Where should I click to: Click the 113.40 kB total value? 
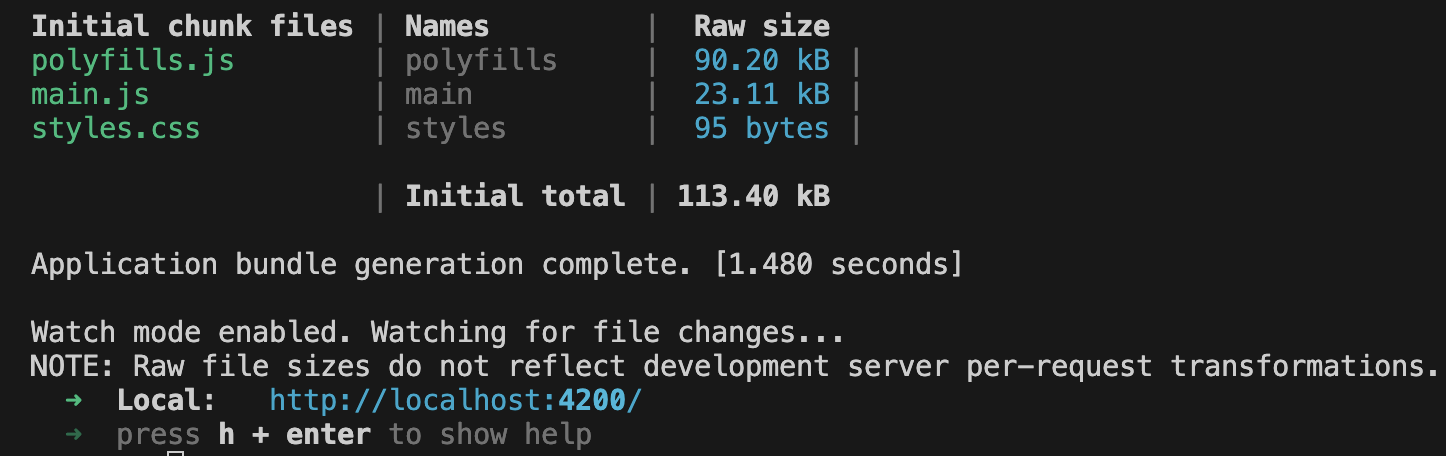[753, 196]
